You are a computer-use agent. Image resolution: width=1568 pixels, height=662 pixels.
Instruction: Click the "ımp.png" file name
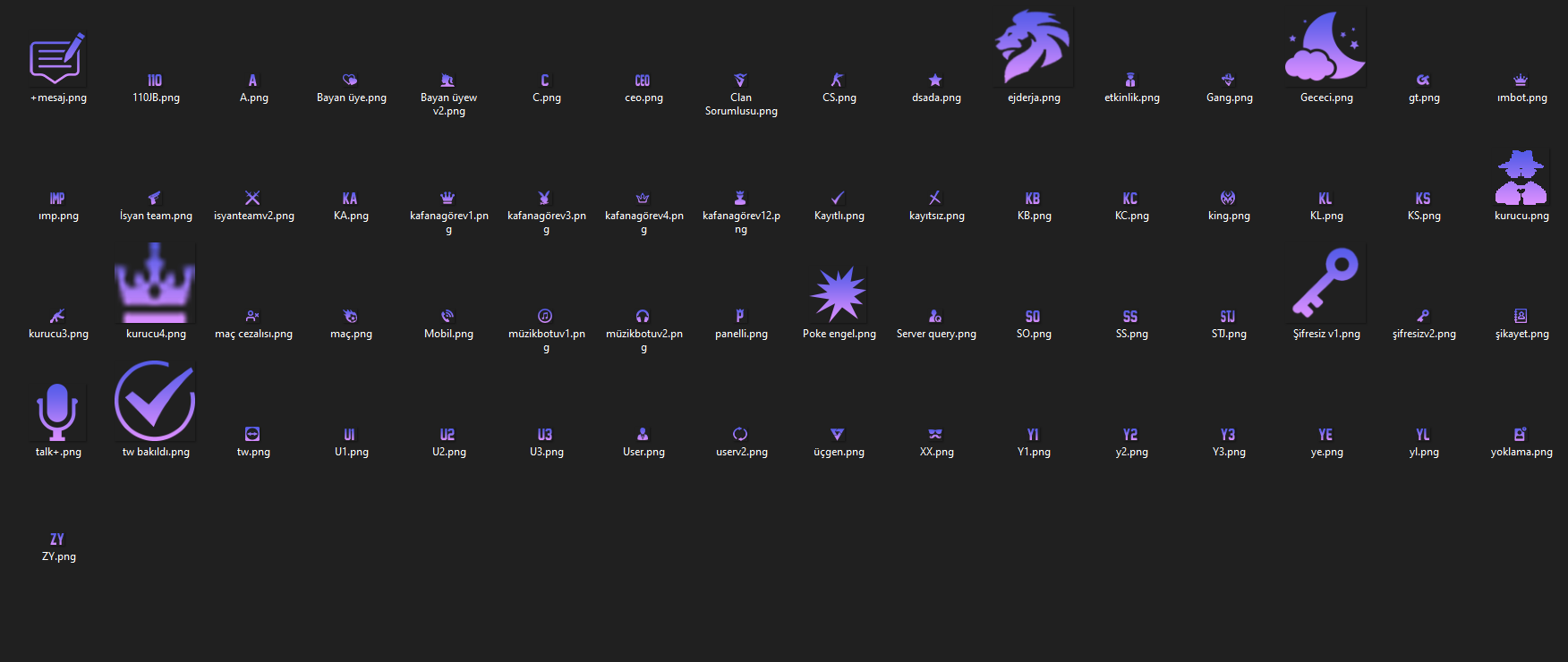[x=58, y=216]
